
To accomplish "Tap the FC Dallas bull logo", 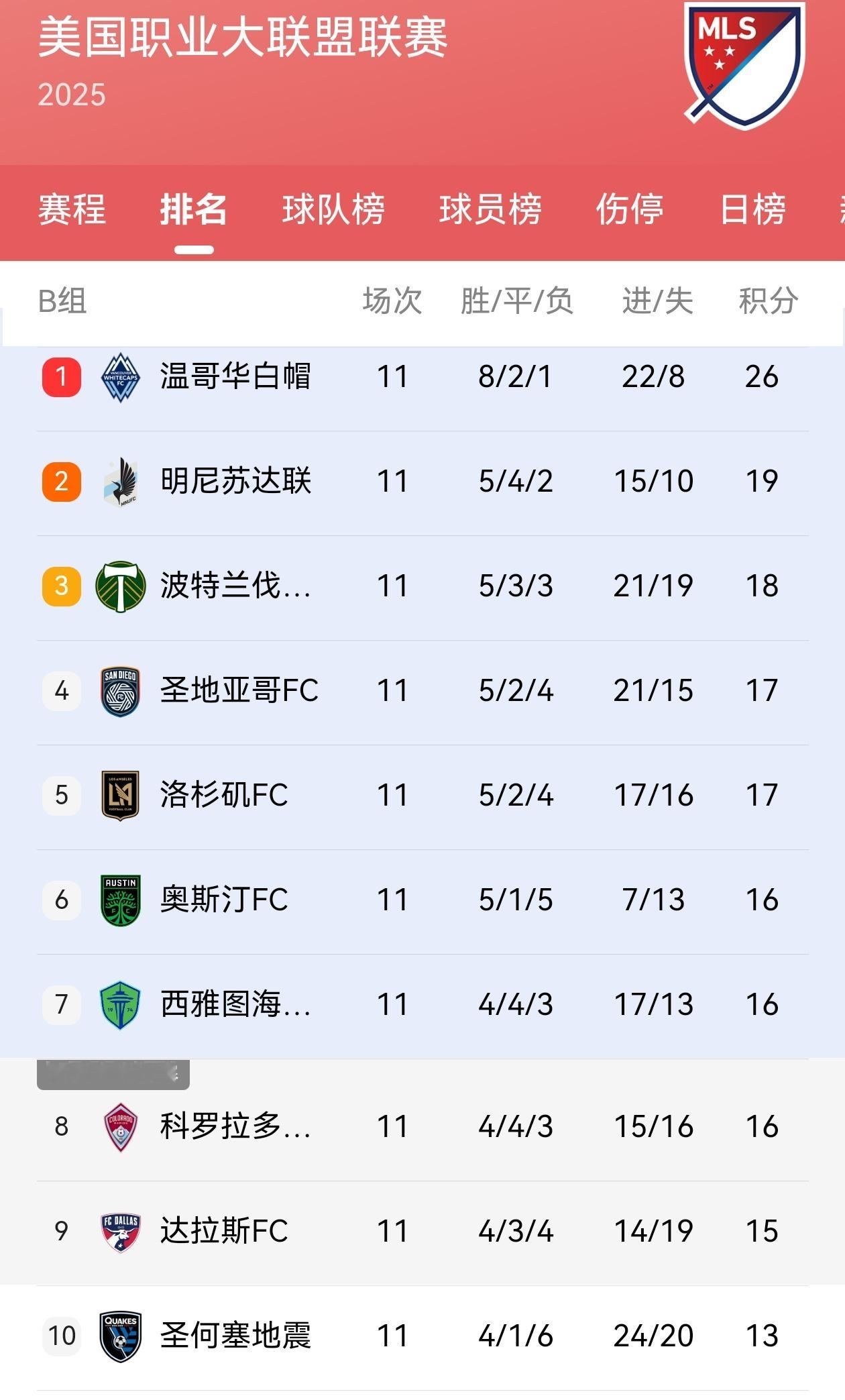I will pos(121,1232).
